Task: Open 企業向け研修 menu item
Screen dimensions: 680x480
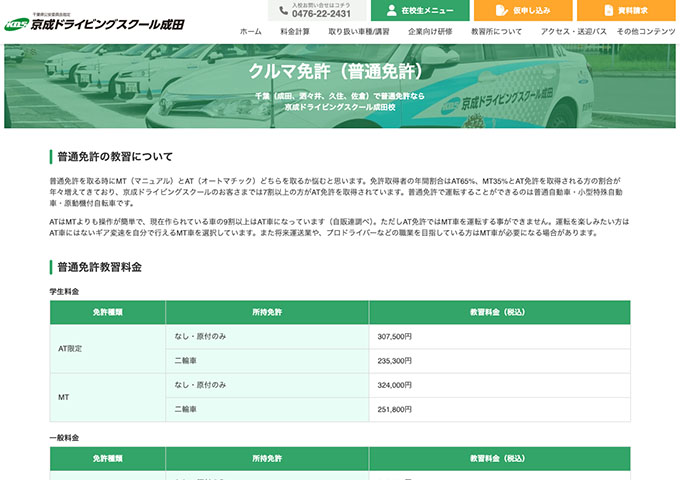Action: click(x=430, y=32)
